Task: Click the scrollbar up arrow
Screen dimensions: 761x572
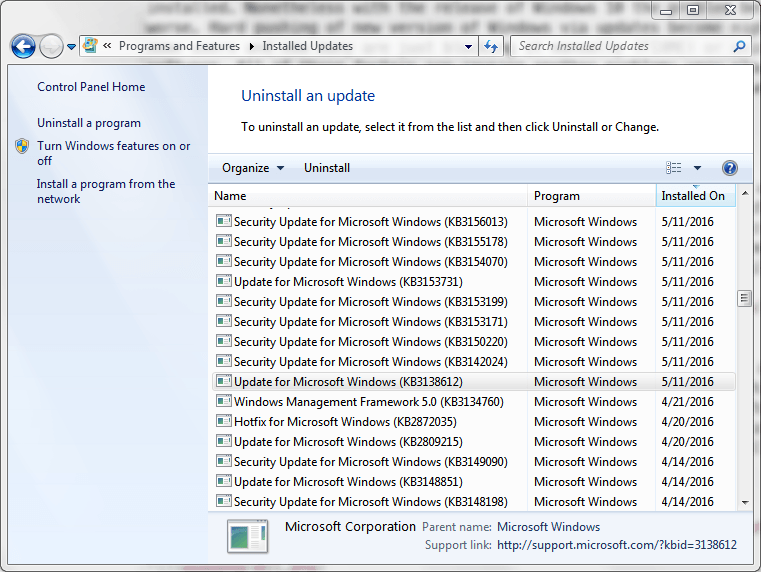Action: point(744,193)
